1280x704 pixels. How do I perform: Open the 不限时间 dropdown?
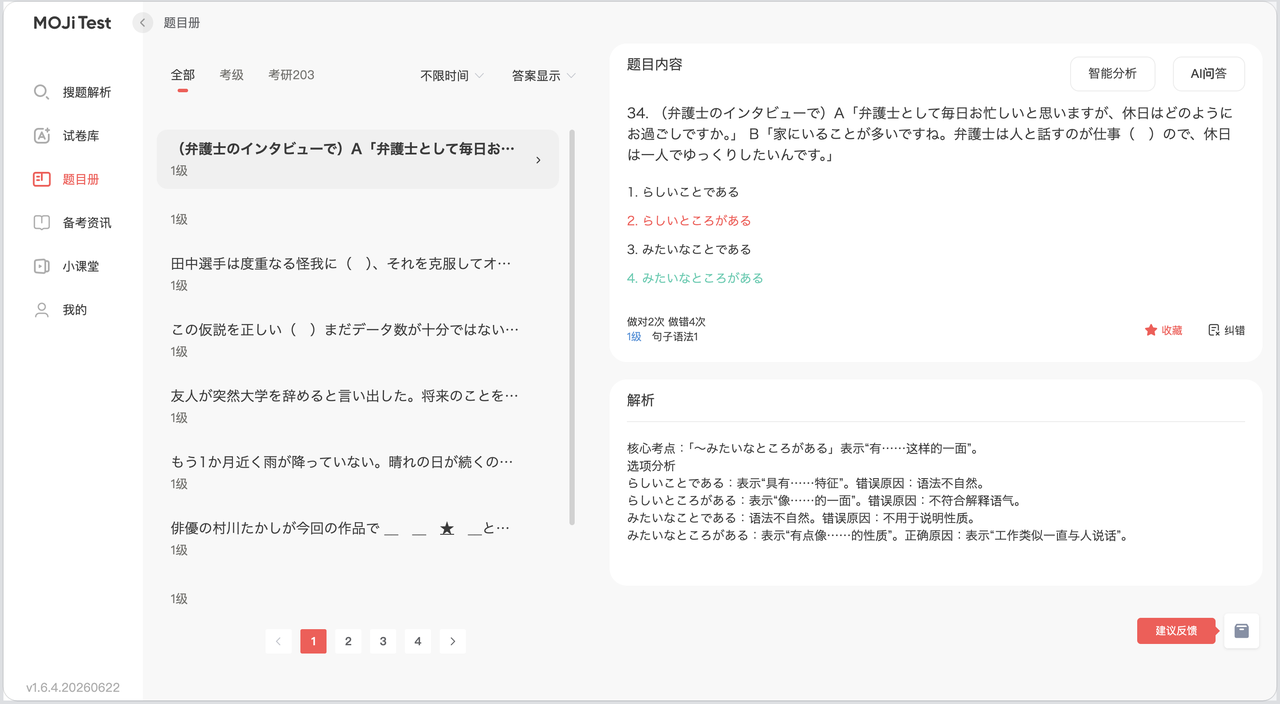coord(452,75)
